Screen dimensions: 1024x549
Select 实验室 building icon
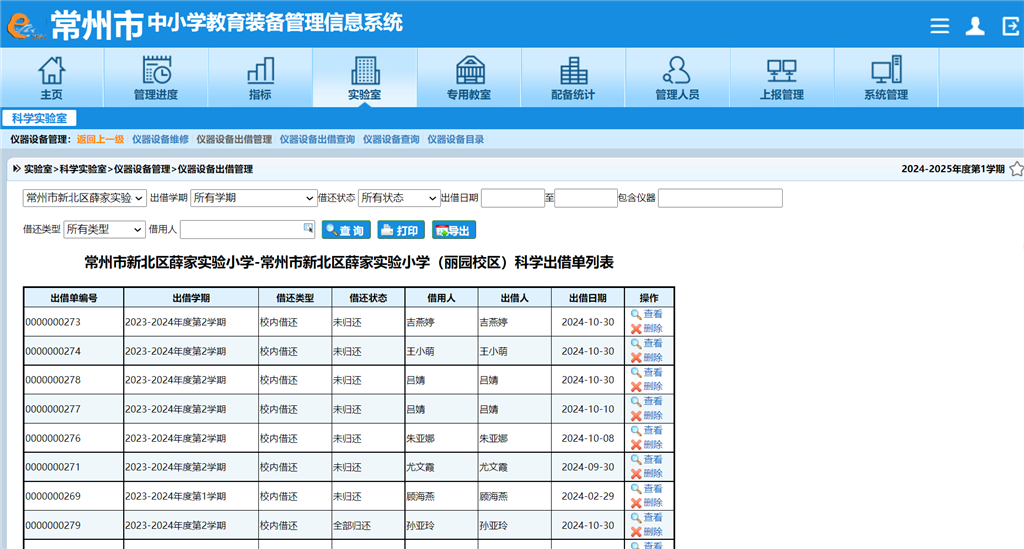point(365,71)
